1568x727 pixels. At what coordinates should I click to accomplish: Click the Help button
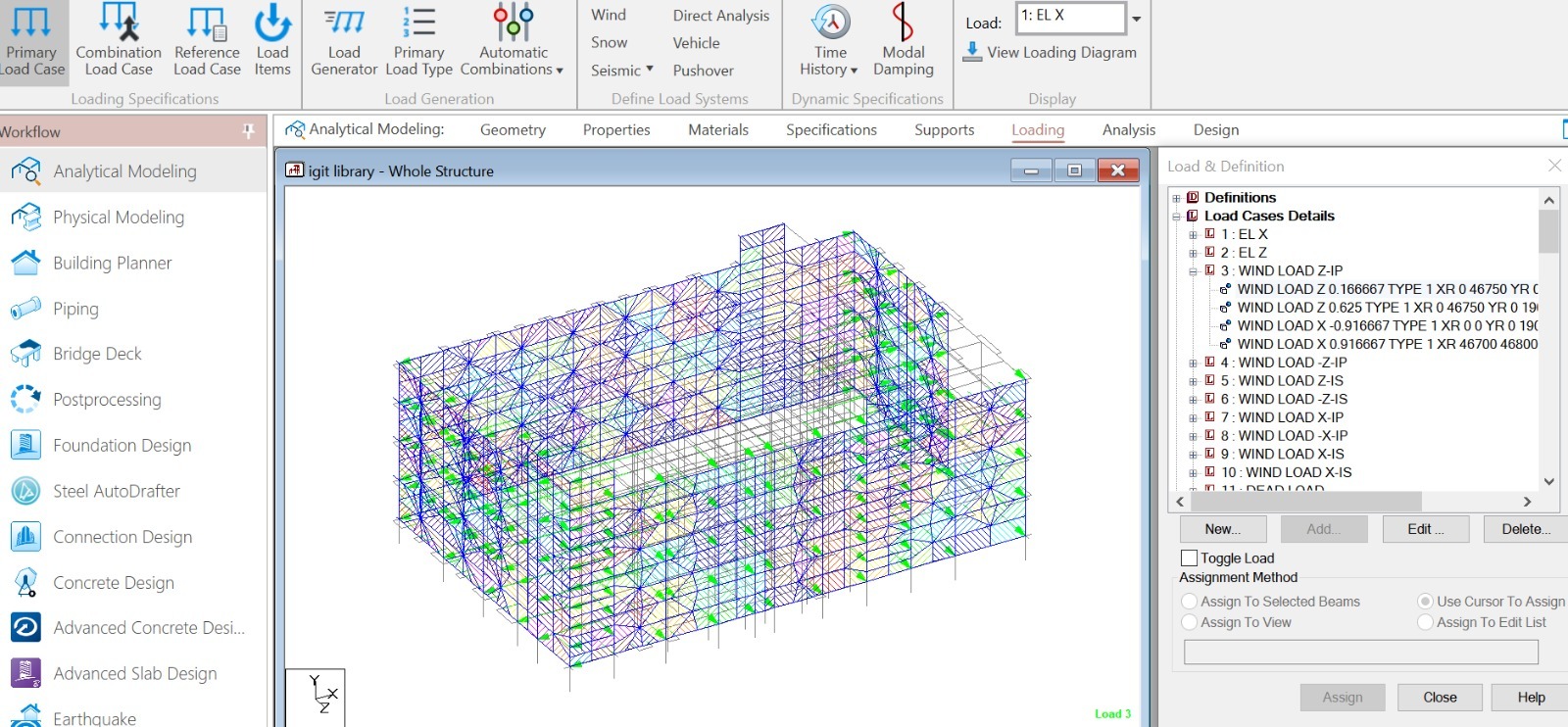1530,698
